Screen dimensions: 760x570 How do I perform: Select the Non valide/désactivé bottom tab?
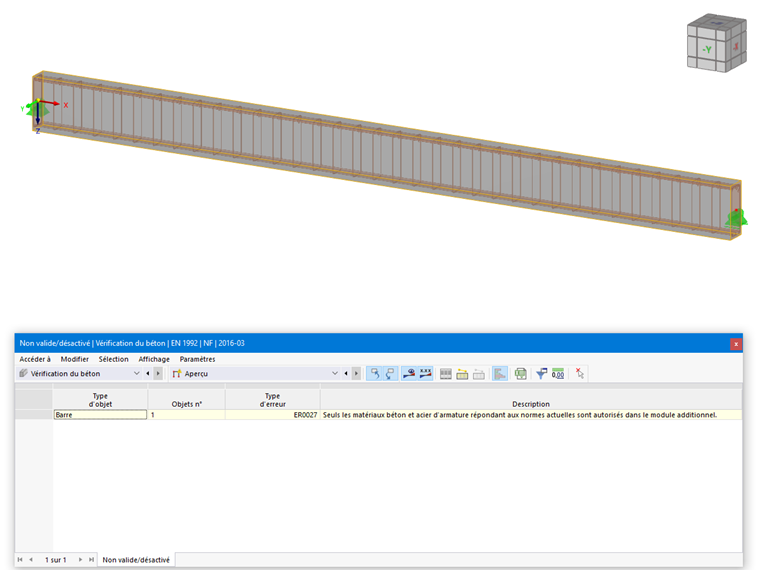[x=136, y=560]
